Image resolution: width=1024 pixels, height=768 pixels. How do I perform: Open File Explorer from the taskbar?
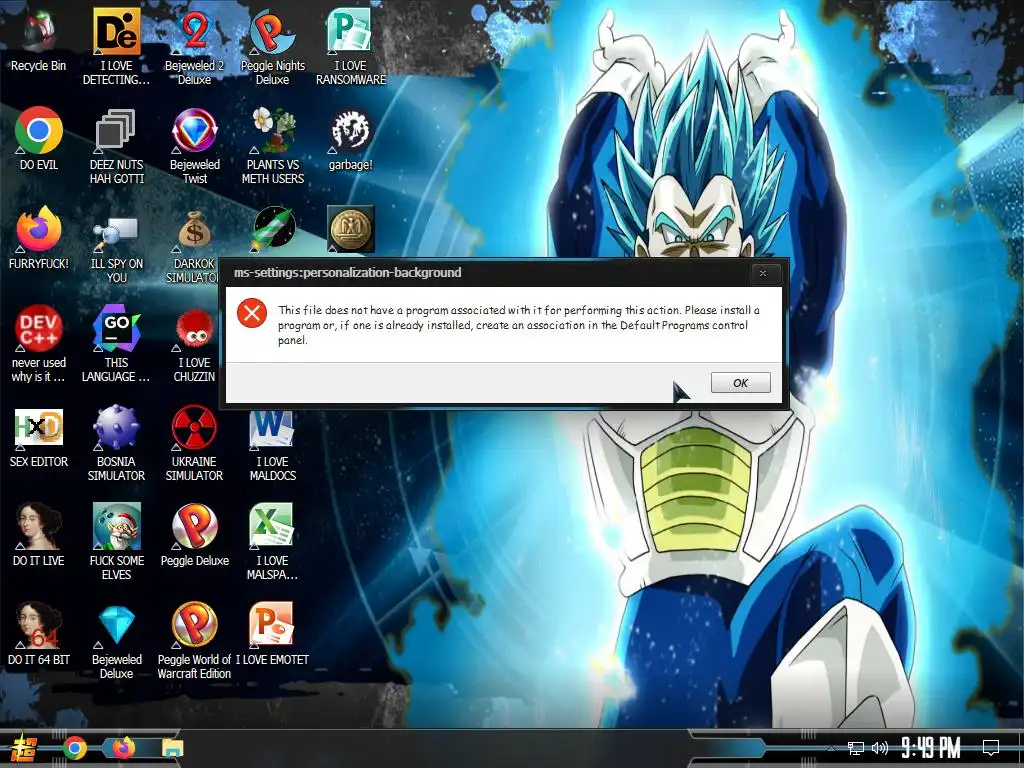tap(172, 748)
